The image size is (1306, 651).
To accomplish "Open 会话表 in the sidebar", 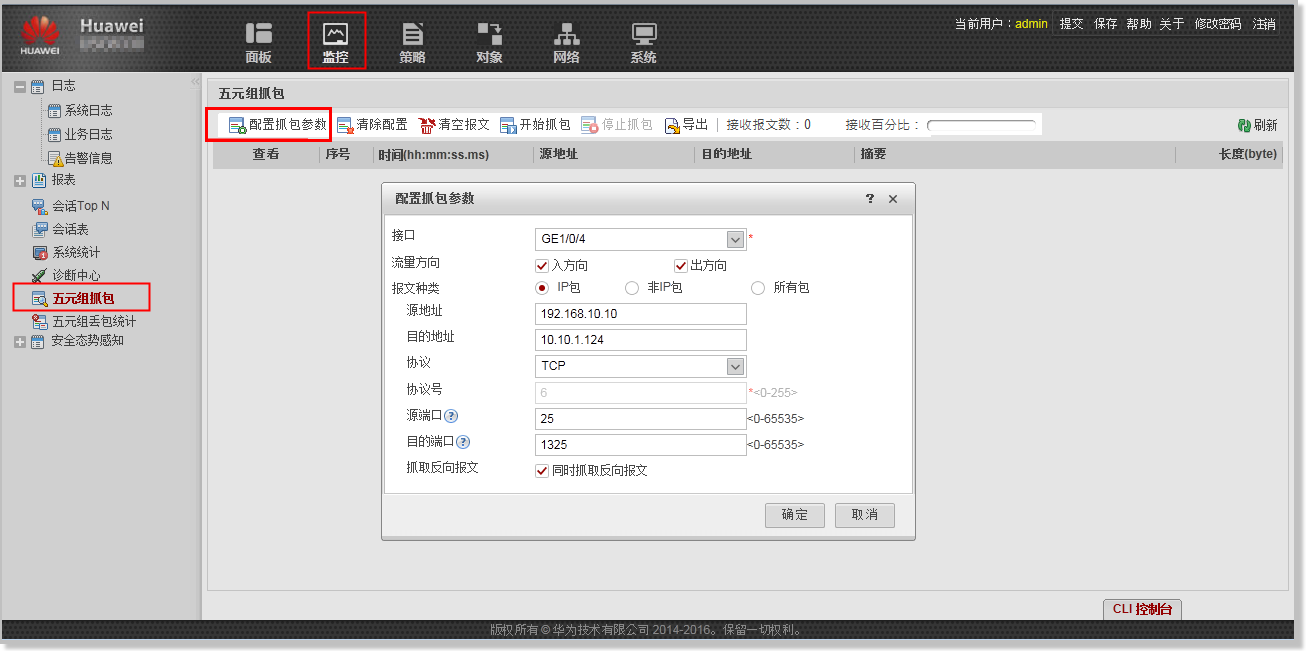I will coord(70,229).
